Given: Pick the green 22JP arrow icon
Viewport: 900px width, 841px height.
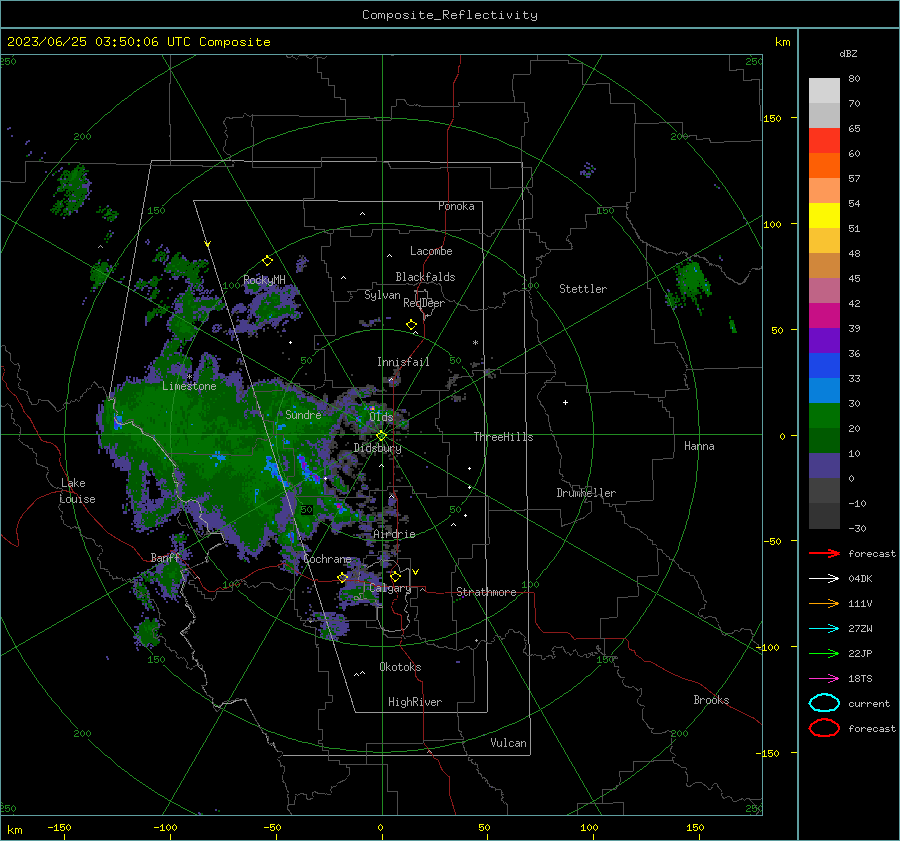Looking at the screenshot, I should (x=824, y=653).
